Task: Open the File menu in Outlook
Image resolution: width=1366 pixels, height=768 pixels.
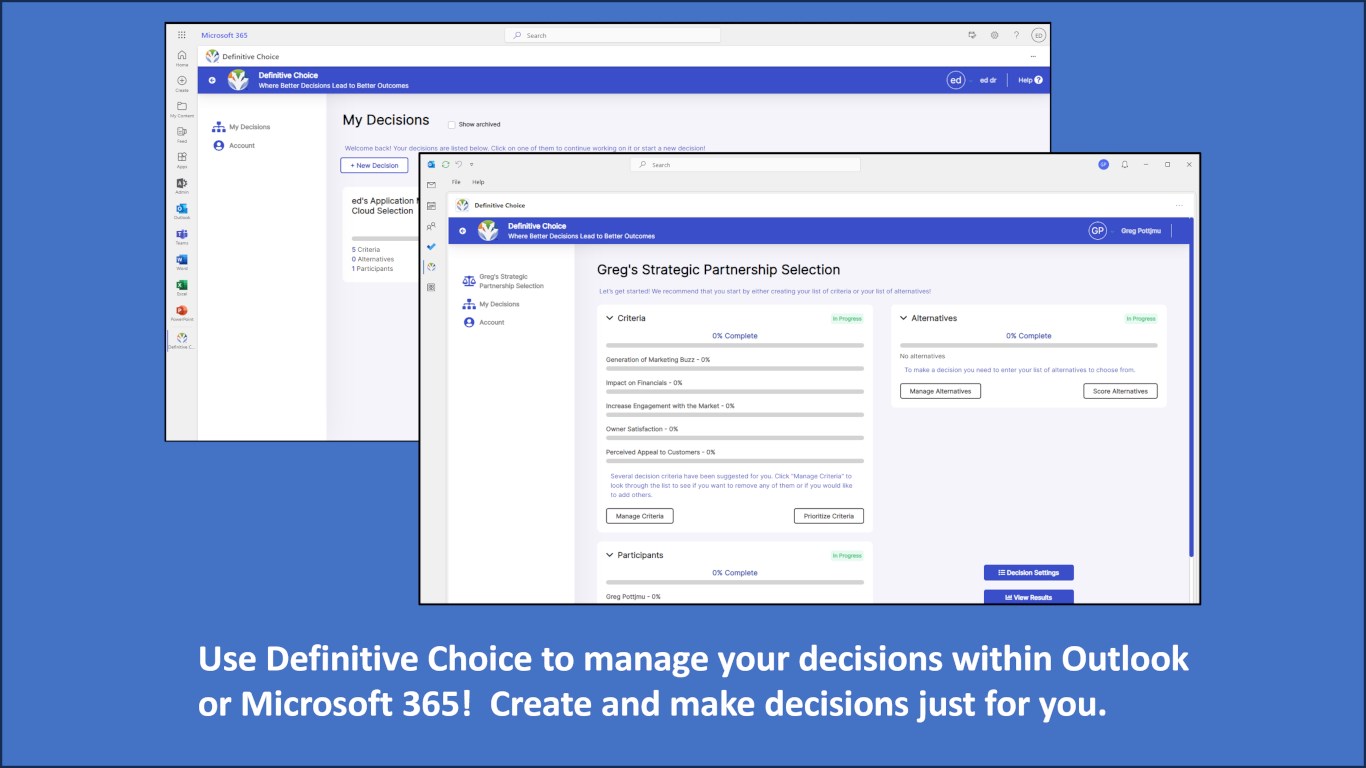Action: coord(456,182)
